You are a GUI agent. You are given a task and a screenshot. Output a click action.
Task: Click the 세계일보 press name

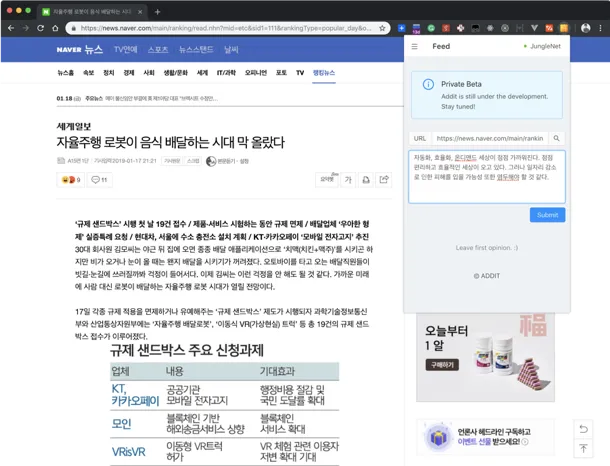[x=74, y=126]
